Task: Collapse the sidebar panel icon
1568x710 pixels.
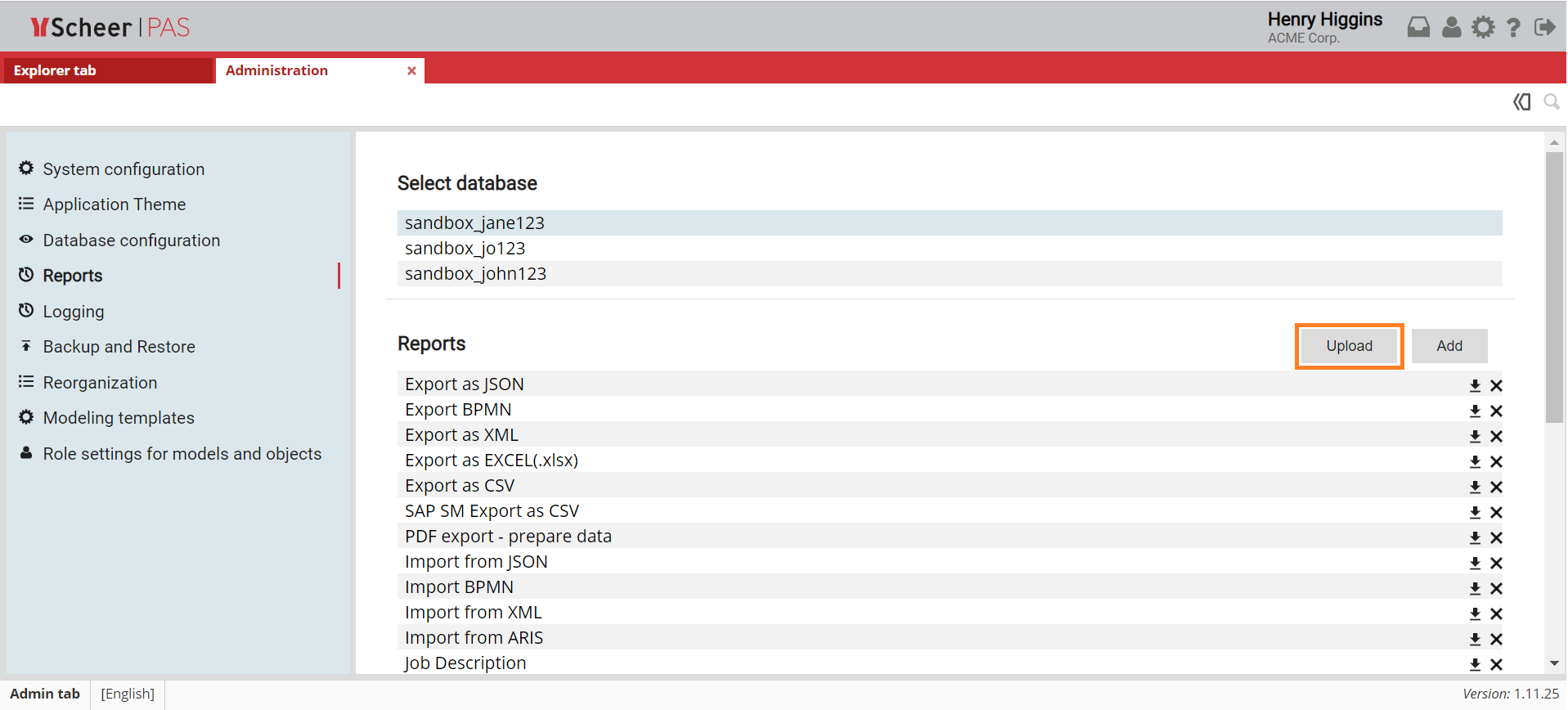Action: (1521, 102)
